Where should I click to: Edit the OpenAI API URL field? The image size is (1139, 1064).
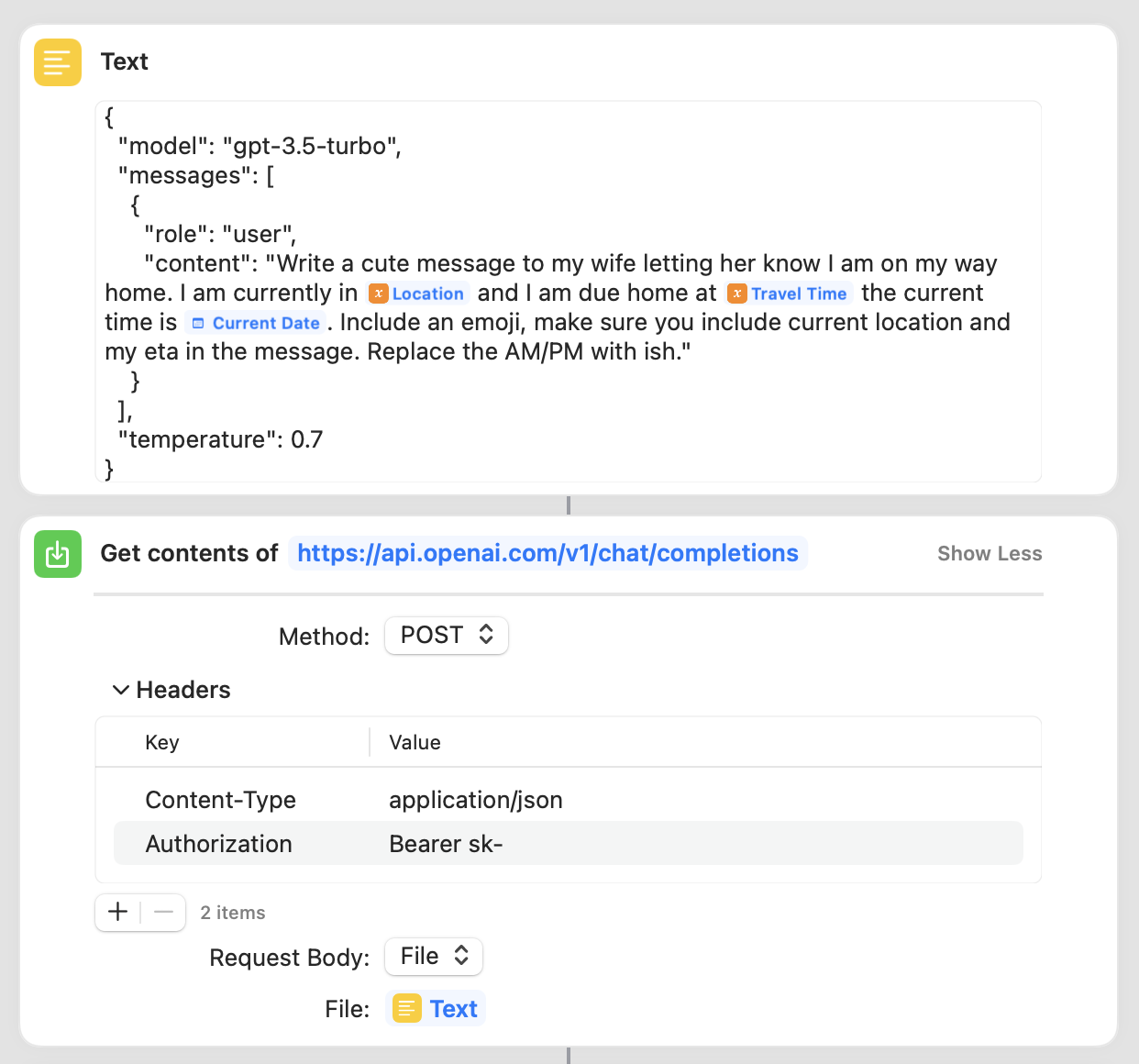(x=547, y=554)
